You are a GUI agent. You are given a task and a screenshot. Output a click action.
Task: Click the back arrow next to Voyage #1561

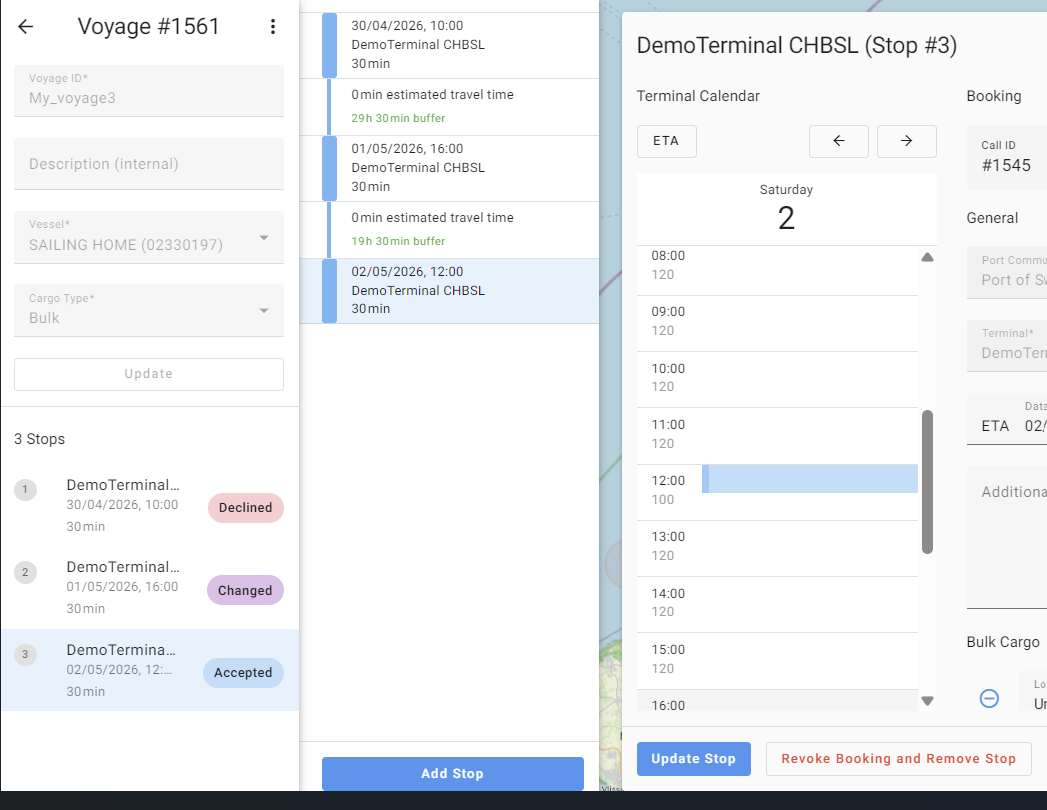click(26, 27)
